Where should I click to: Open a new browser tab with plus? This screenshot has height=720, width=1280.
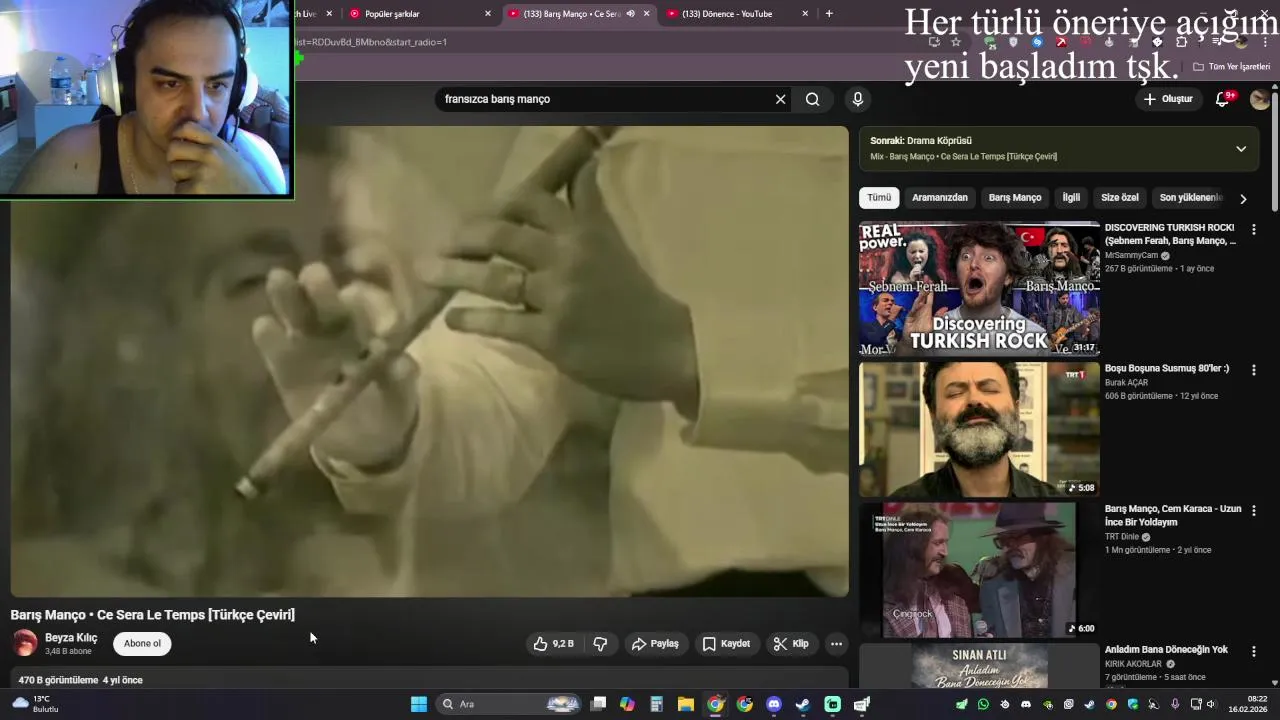pyautogui.click(x=829, y=14)
